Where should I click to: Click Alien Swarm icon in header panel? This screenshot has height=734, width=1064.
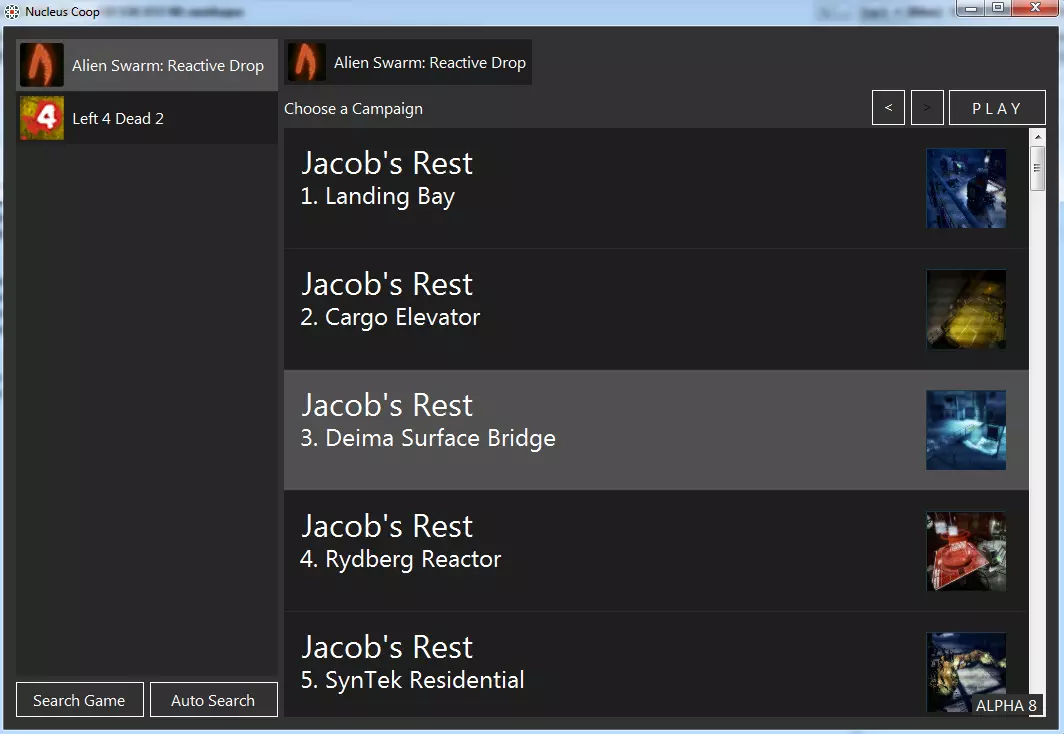pos(306,62)
